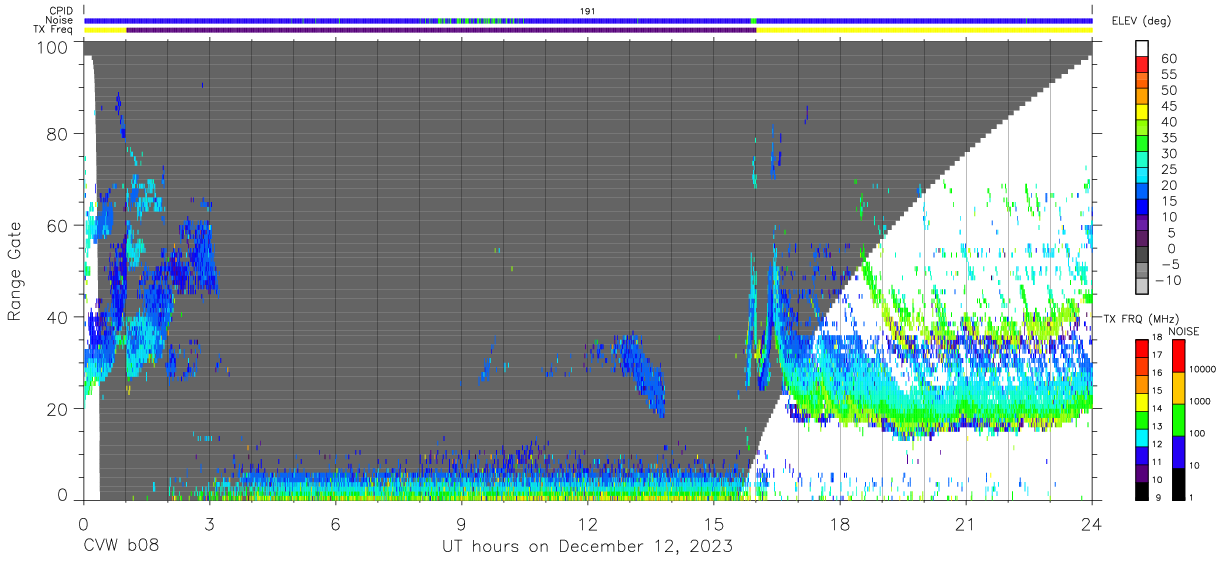Click the UT hours on December 12, 2023 title
Screen dimensions: 1228x567
[588, 547]
